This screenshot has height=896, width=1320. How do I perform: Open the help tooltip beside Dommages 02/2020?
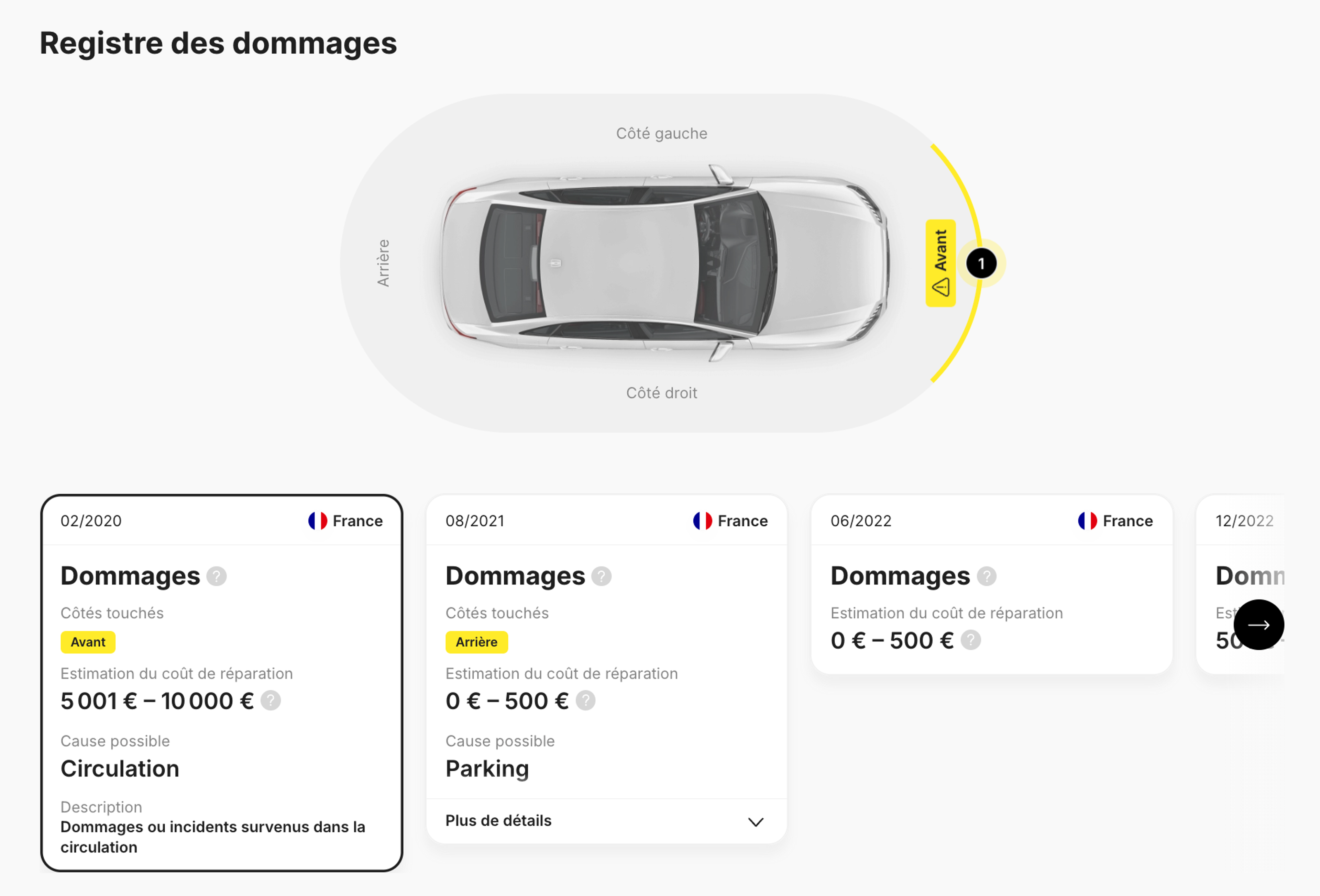[216, 577]
